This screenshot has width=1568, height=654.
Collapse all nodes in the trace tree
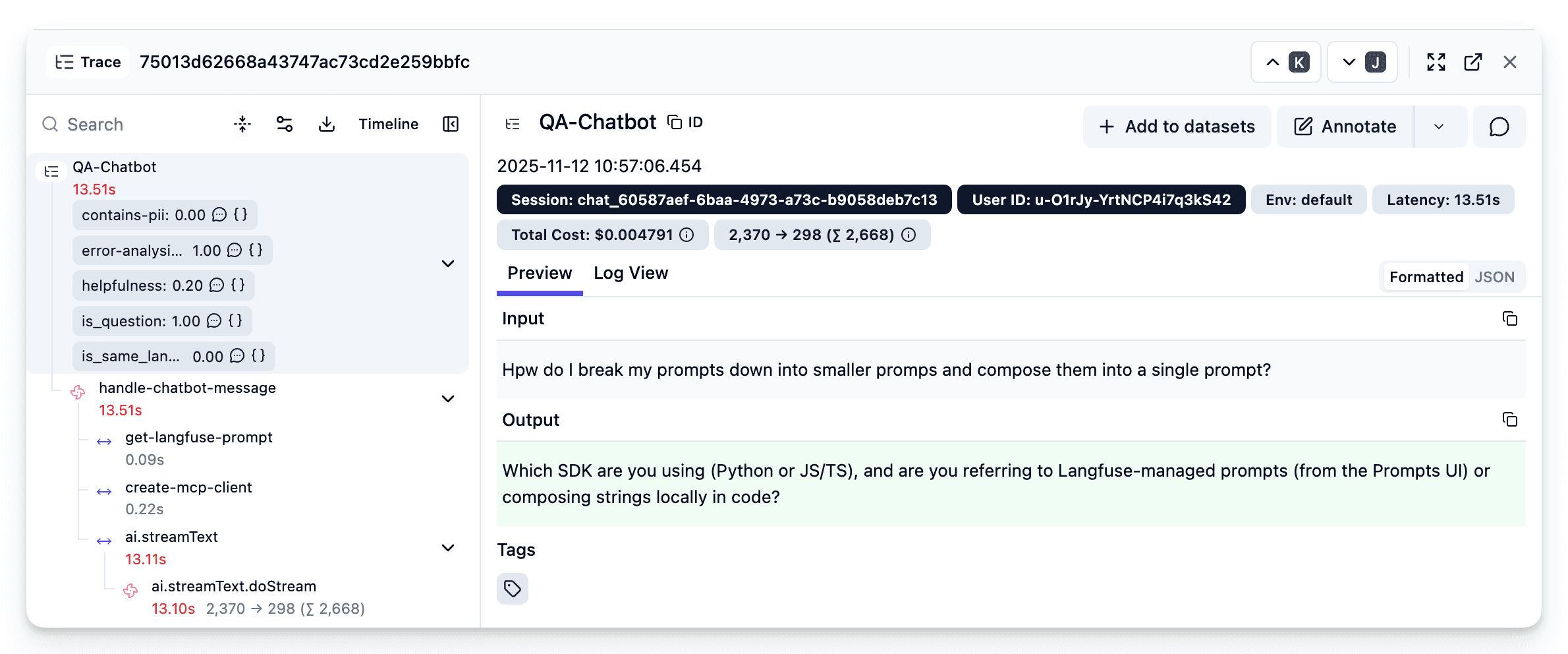click(242, 124)
